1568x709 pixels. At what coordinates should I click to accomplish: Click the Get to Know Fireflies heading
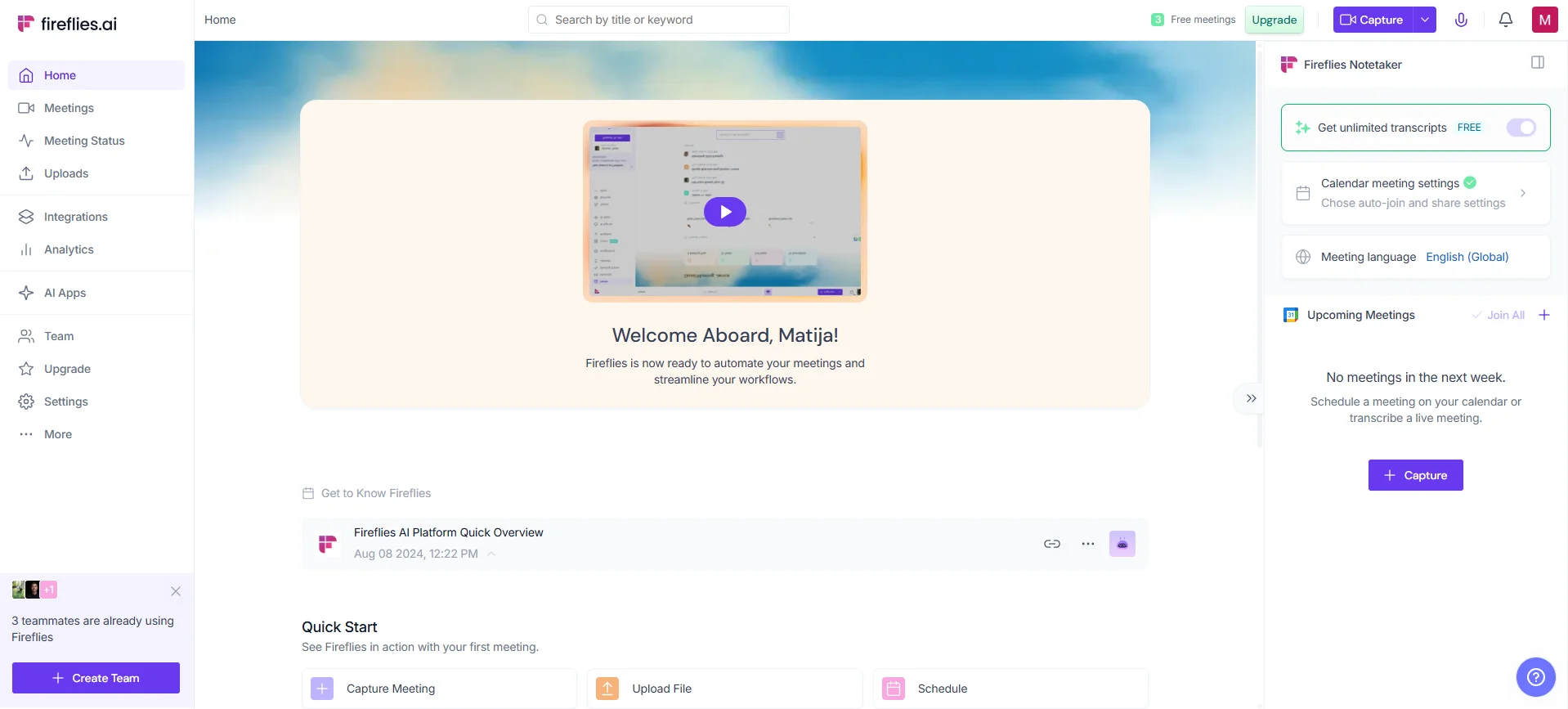point(376,493)
